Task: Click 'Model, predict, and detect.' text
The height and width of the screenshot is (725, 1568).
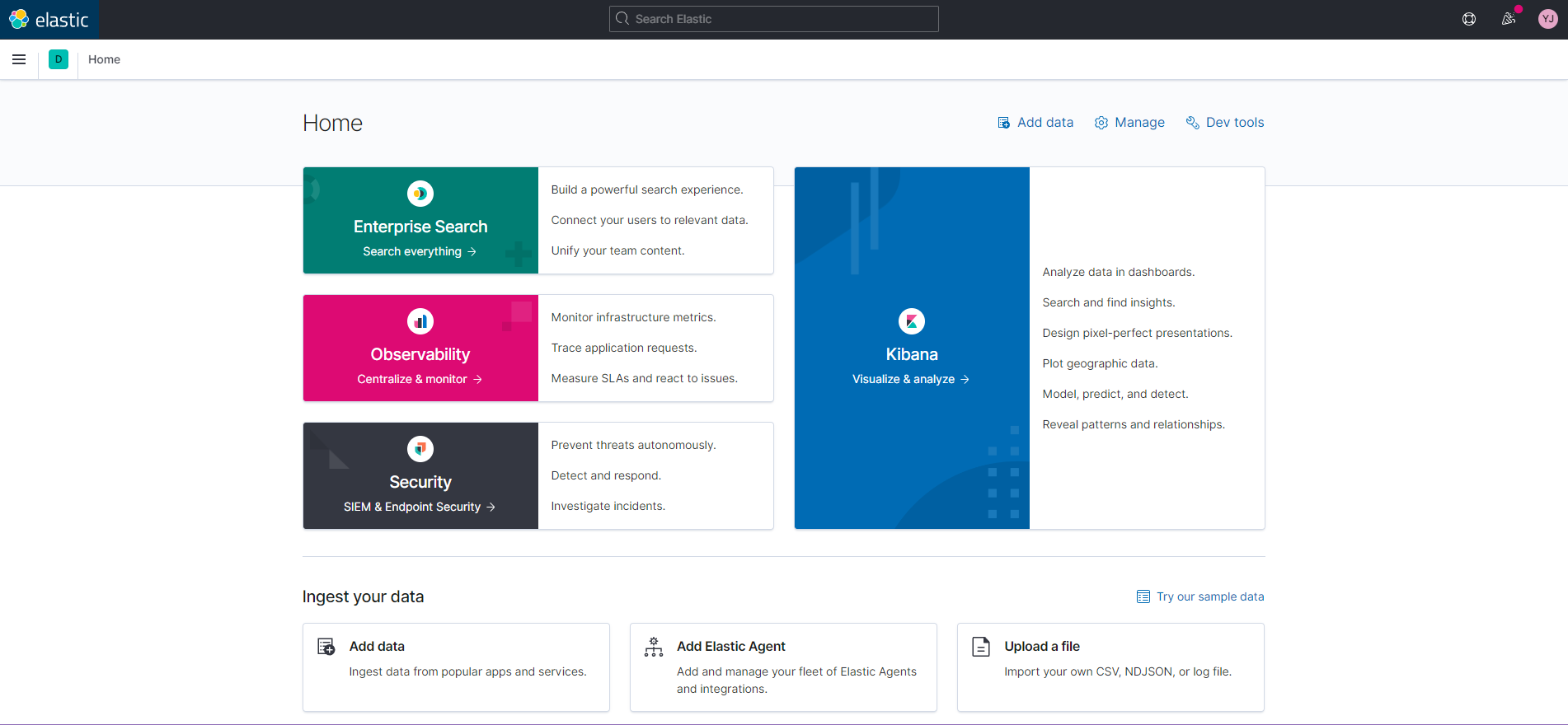Action: 1115,394
